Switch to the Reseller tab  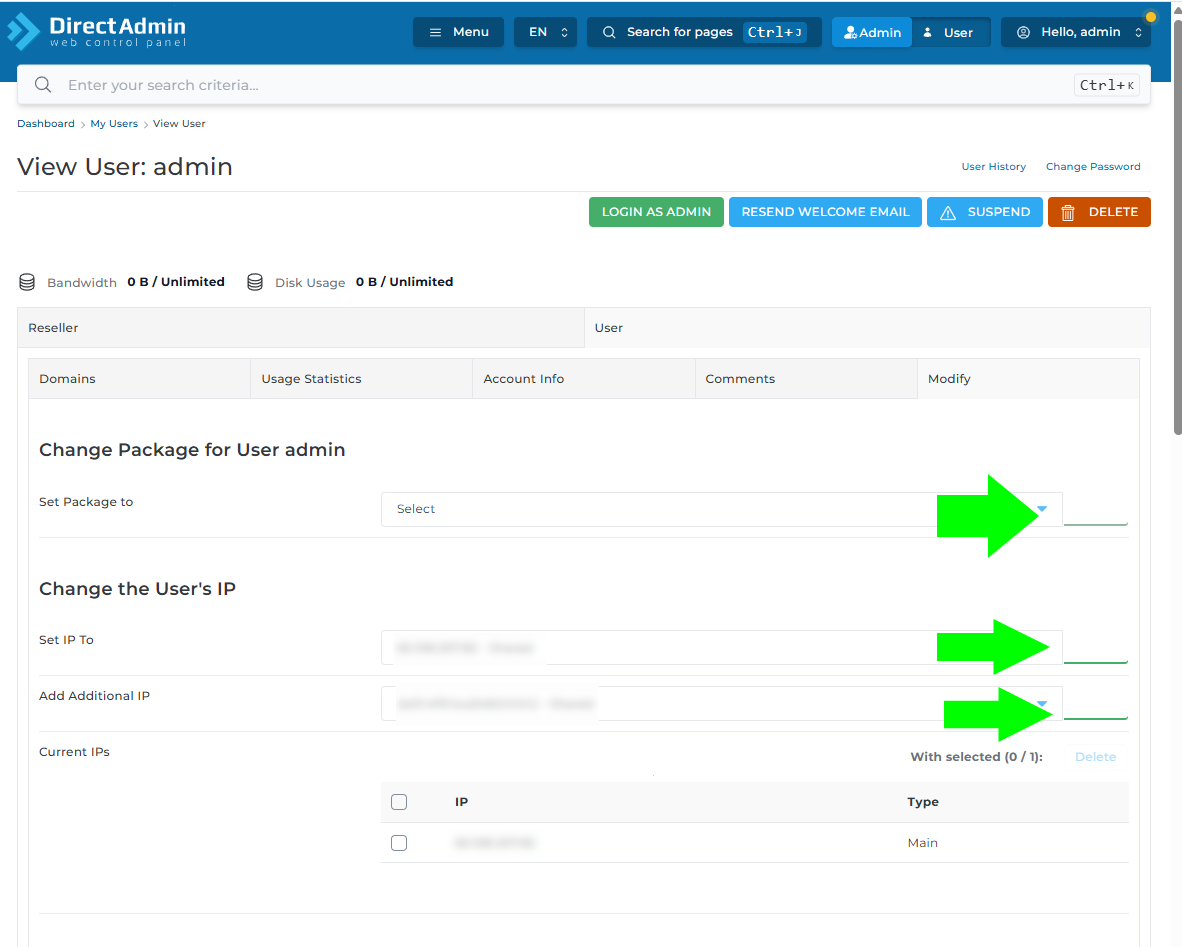[x=301, y=328]
